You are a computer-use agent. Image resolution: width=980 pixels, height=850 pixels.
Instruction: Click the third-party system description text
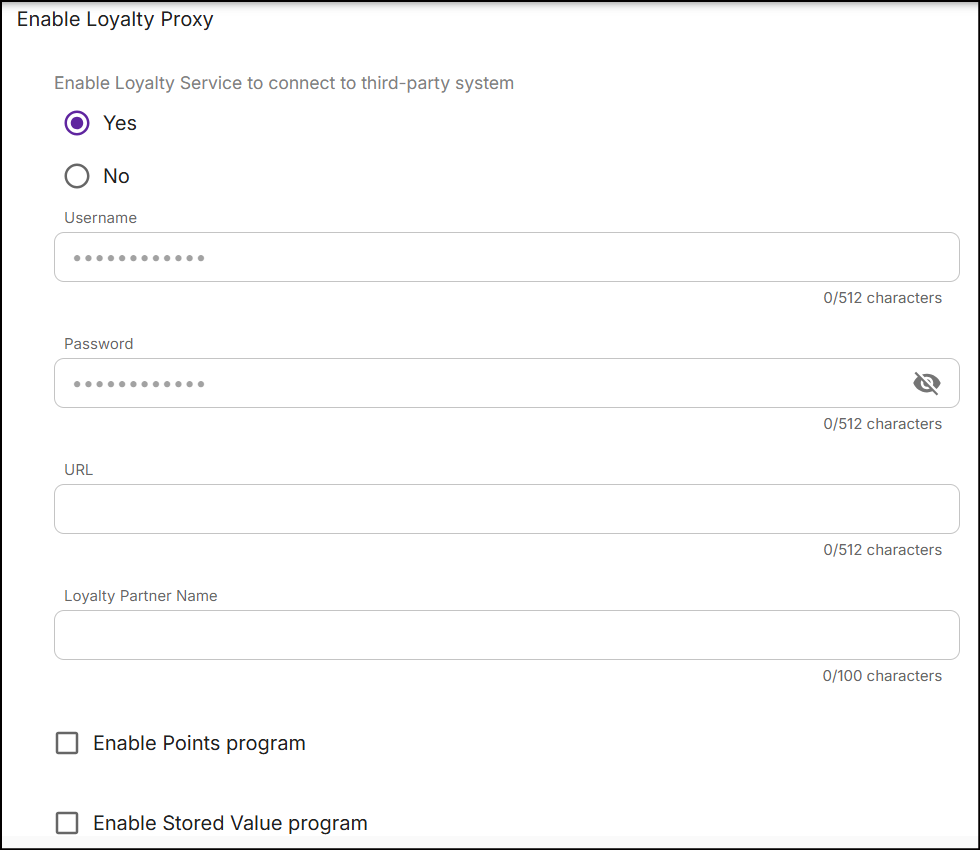[x=284, y=83]
